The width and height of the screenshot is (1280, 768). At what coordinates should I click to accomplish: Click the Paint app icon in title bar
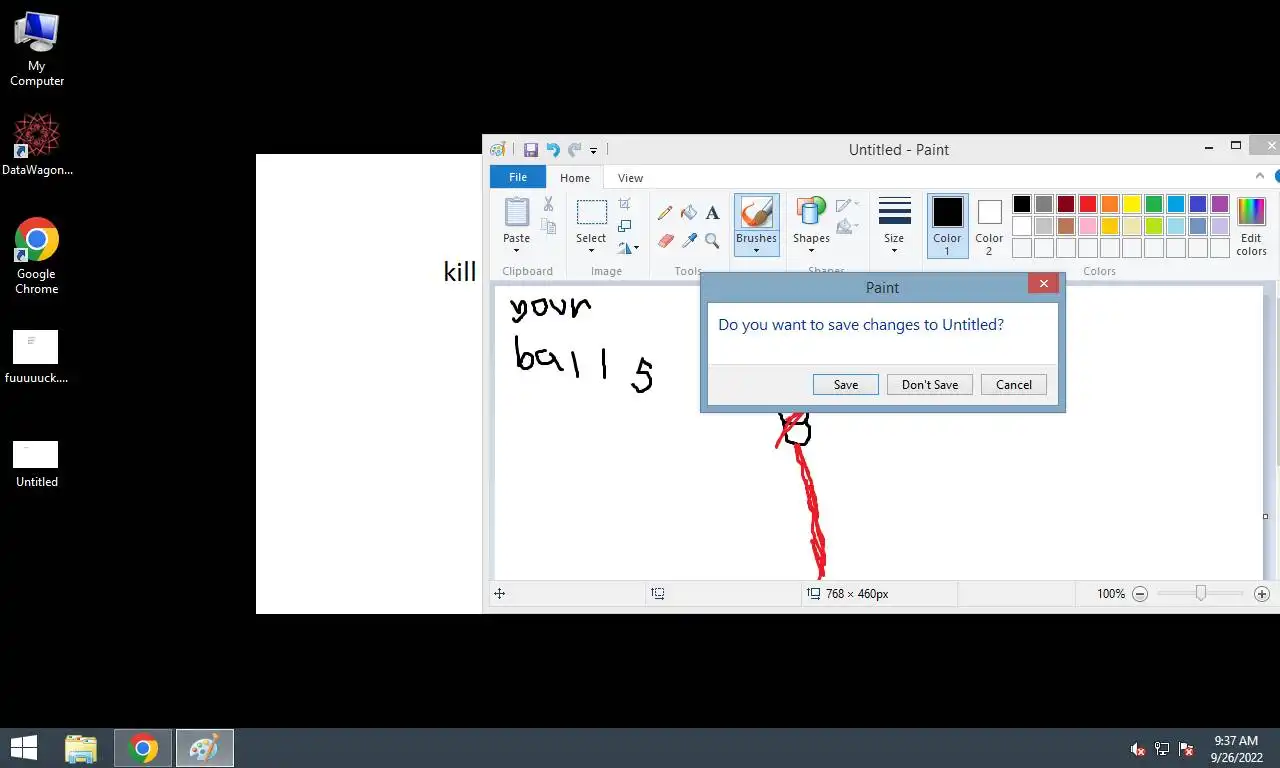(x=498, y=150)
